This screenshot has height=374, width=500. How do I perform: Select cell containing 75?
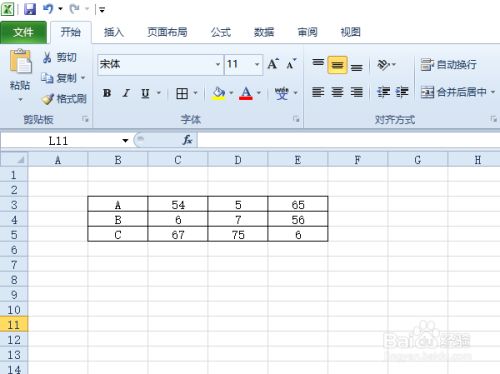pos(238,235)
